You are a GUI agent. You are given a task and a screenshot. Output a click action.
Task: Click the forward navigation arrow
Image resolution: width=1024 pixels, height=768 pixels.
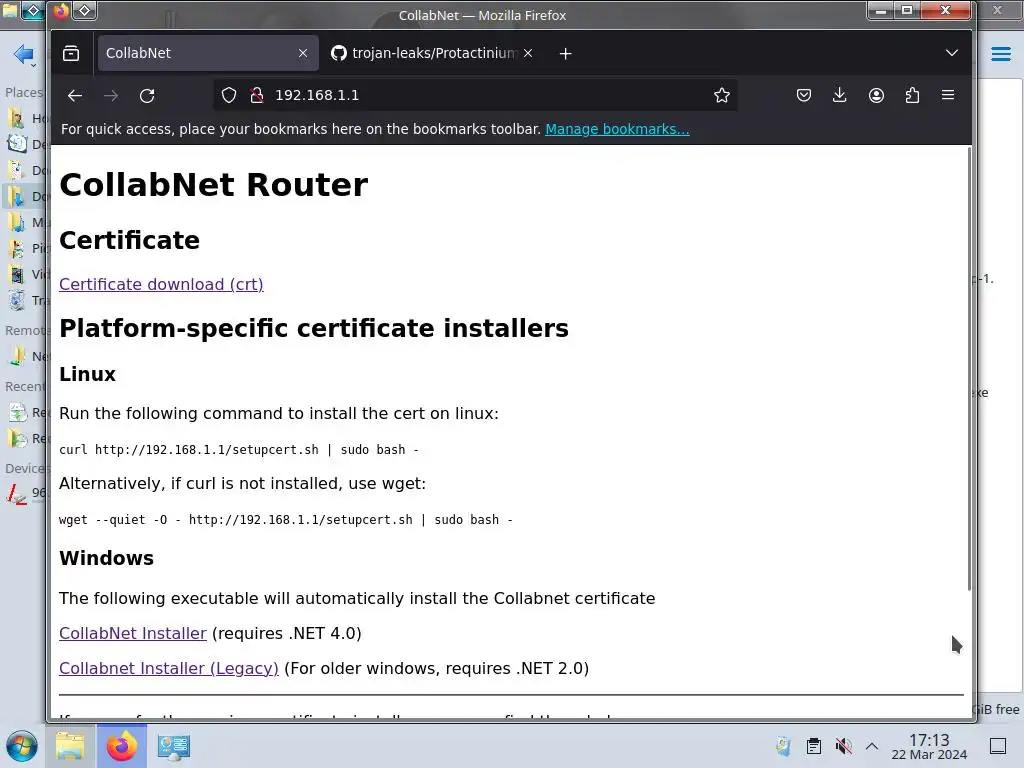[111, 95]
